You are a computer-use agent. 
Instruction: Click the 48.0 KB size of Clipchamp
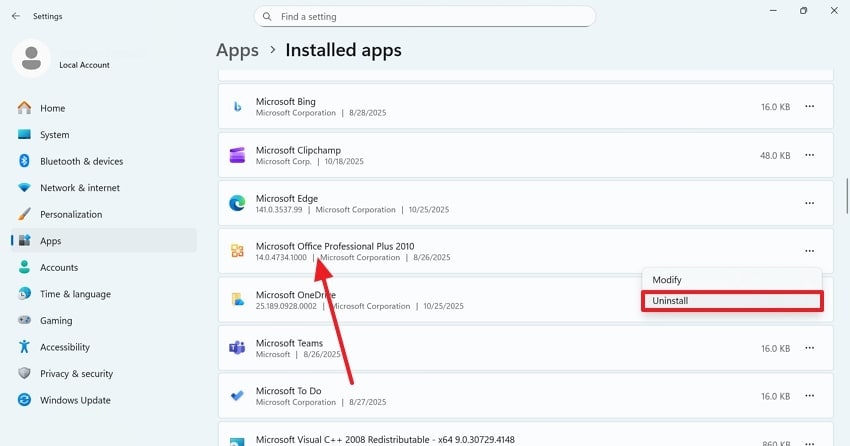775,156
